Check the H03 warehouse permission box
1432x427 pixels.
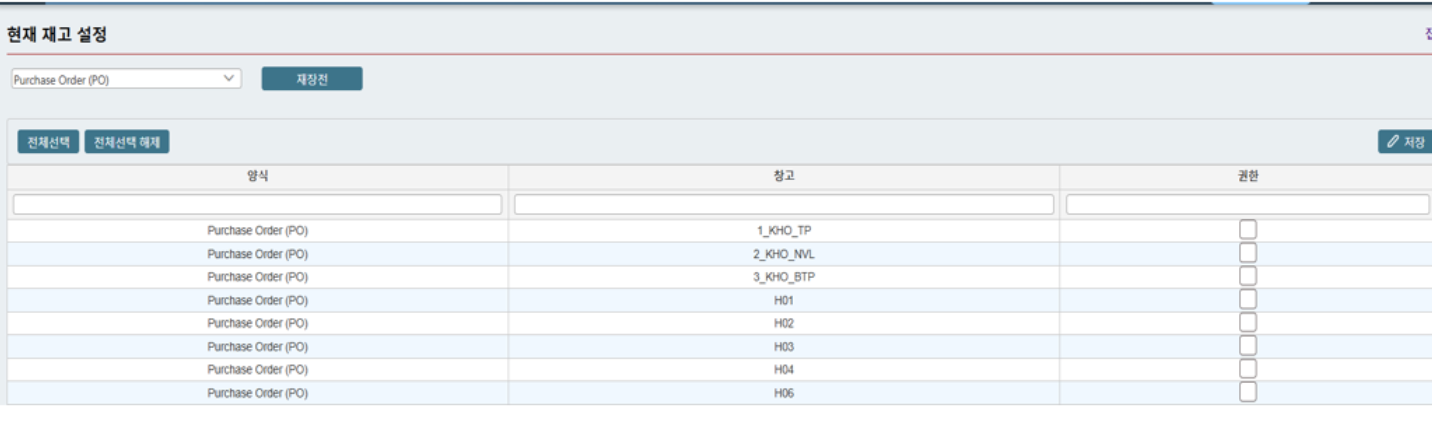1247,346
